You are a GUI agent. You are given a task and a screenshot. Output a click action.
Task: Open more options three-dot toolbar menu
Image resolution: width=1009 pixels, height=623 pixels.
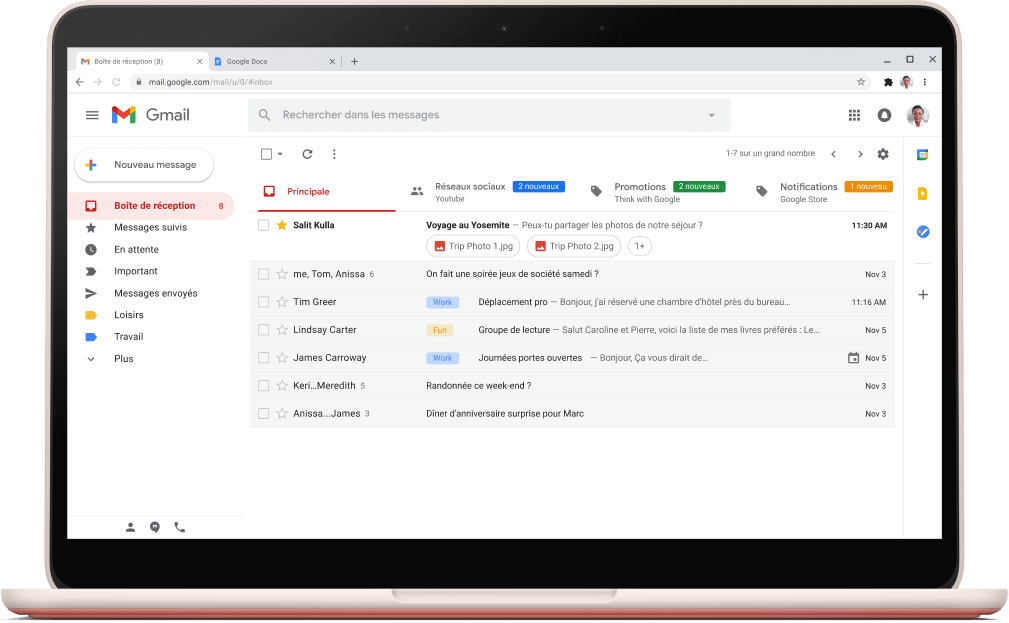coord(334,154)
